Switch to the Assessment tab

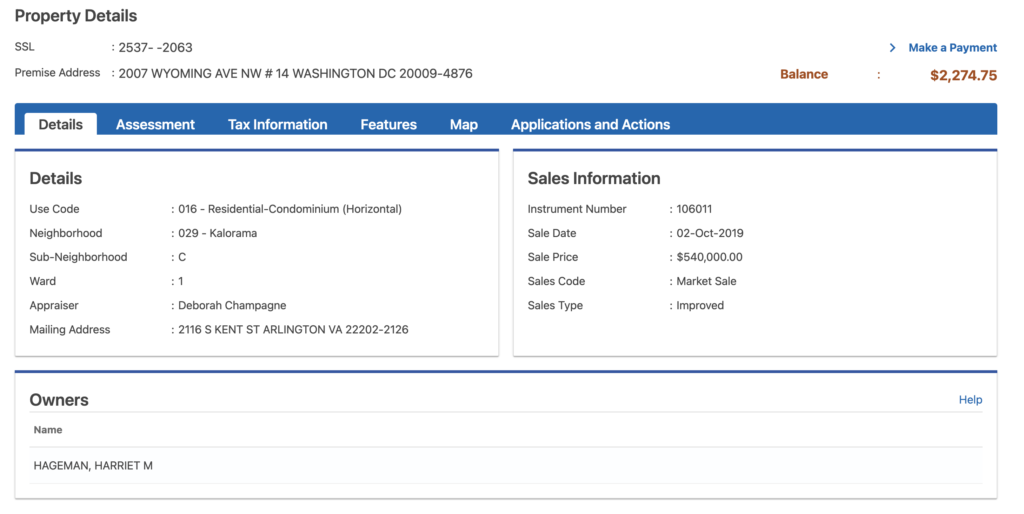(155, 125)
